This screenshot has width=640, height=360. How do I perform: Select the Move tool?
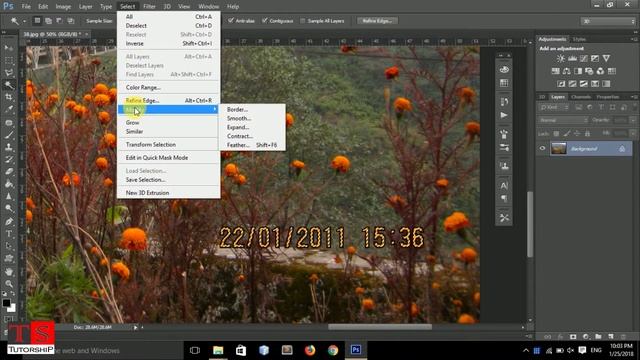pyautogui.click(x=9, y=48)
